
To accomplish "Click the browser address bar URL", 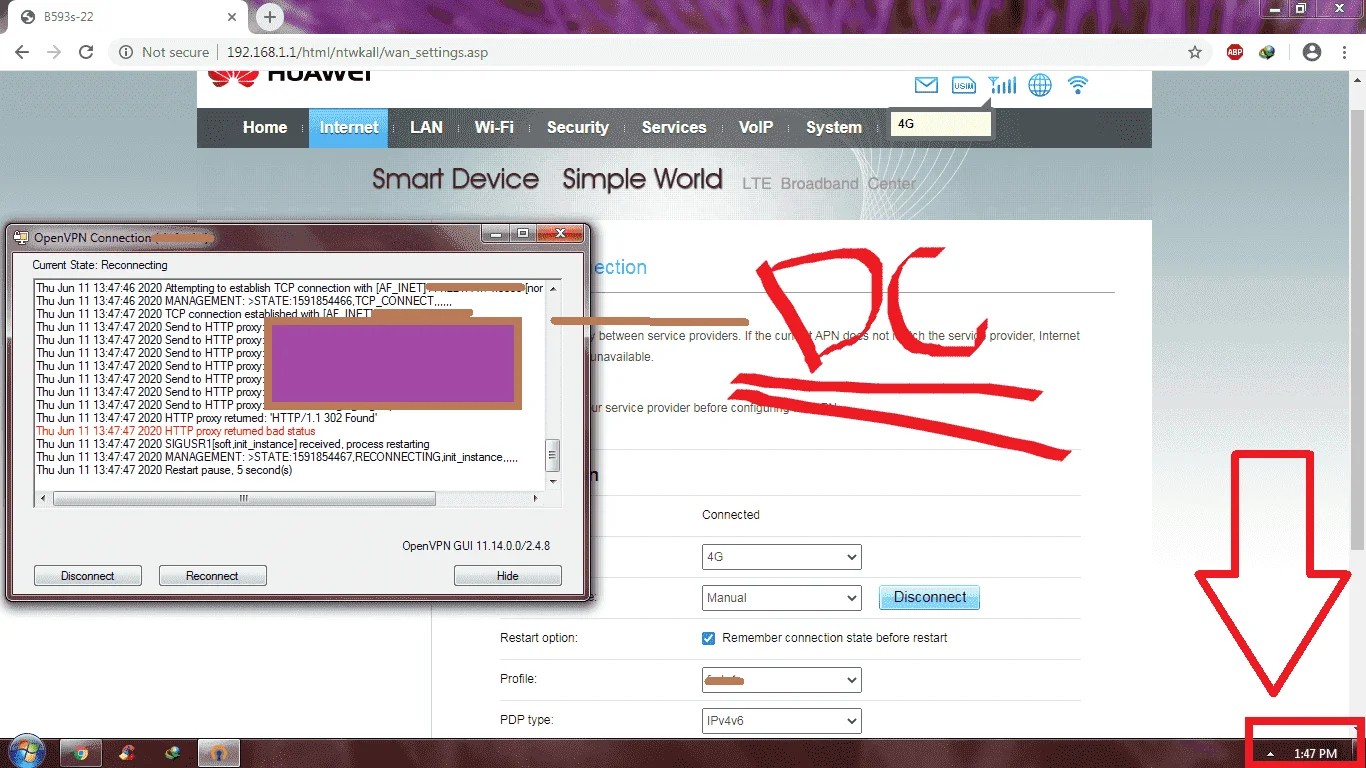I will (357, 52).
